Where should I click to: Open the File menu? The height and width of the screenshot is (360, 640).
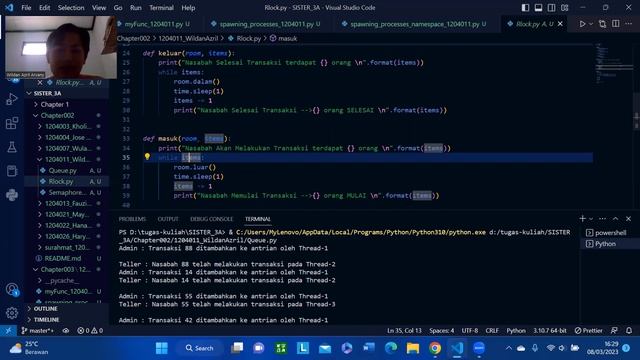pyautogui.click(x=26, y=8)
